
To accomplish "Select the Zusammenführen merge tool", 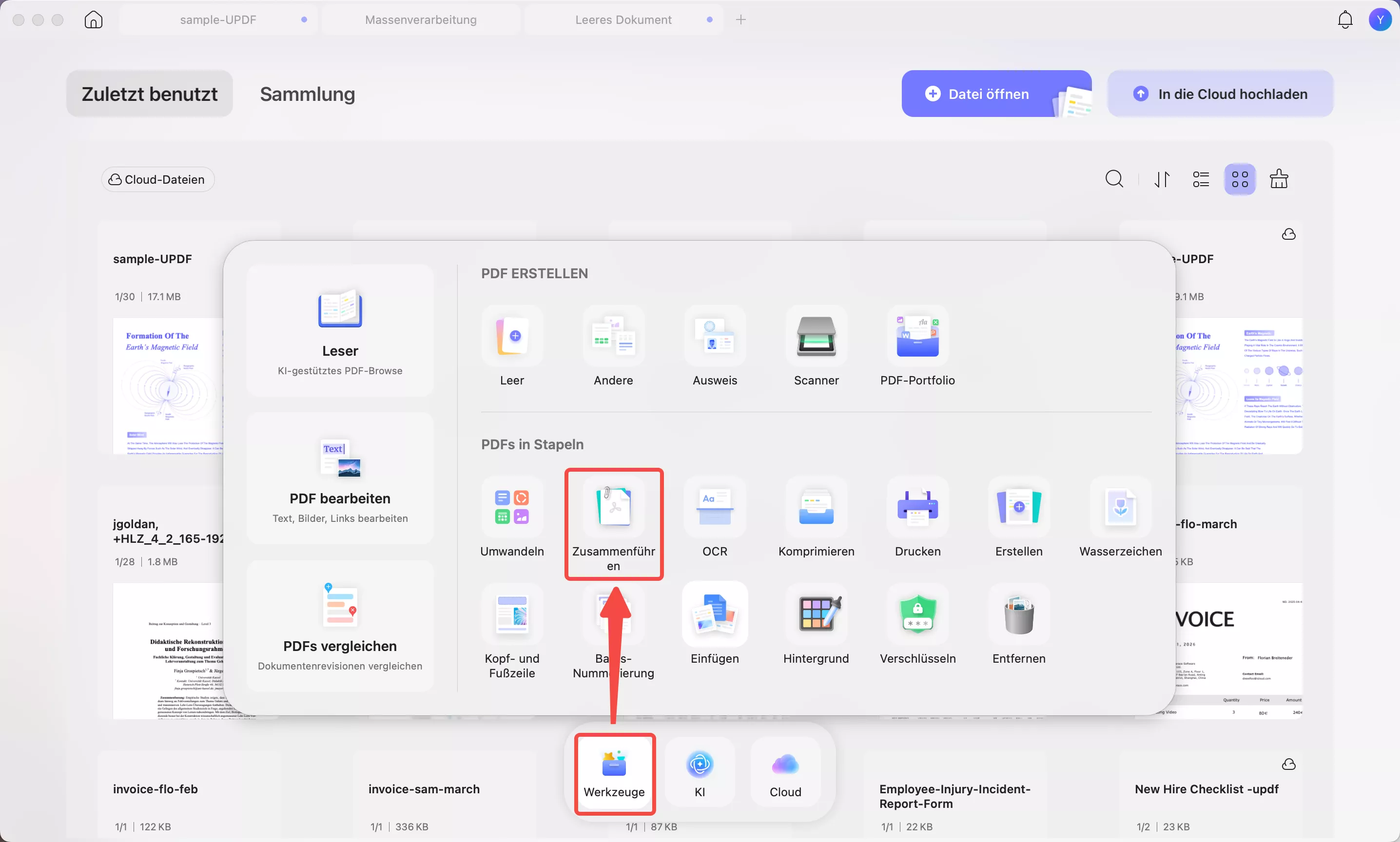I will (x=613, y=507).
